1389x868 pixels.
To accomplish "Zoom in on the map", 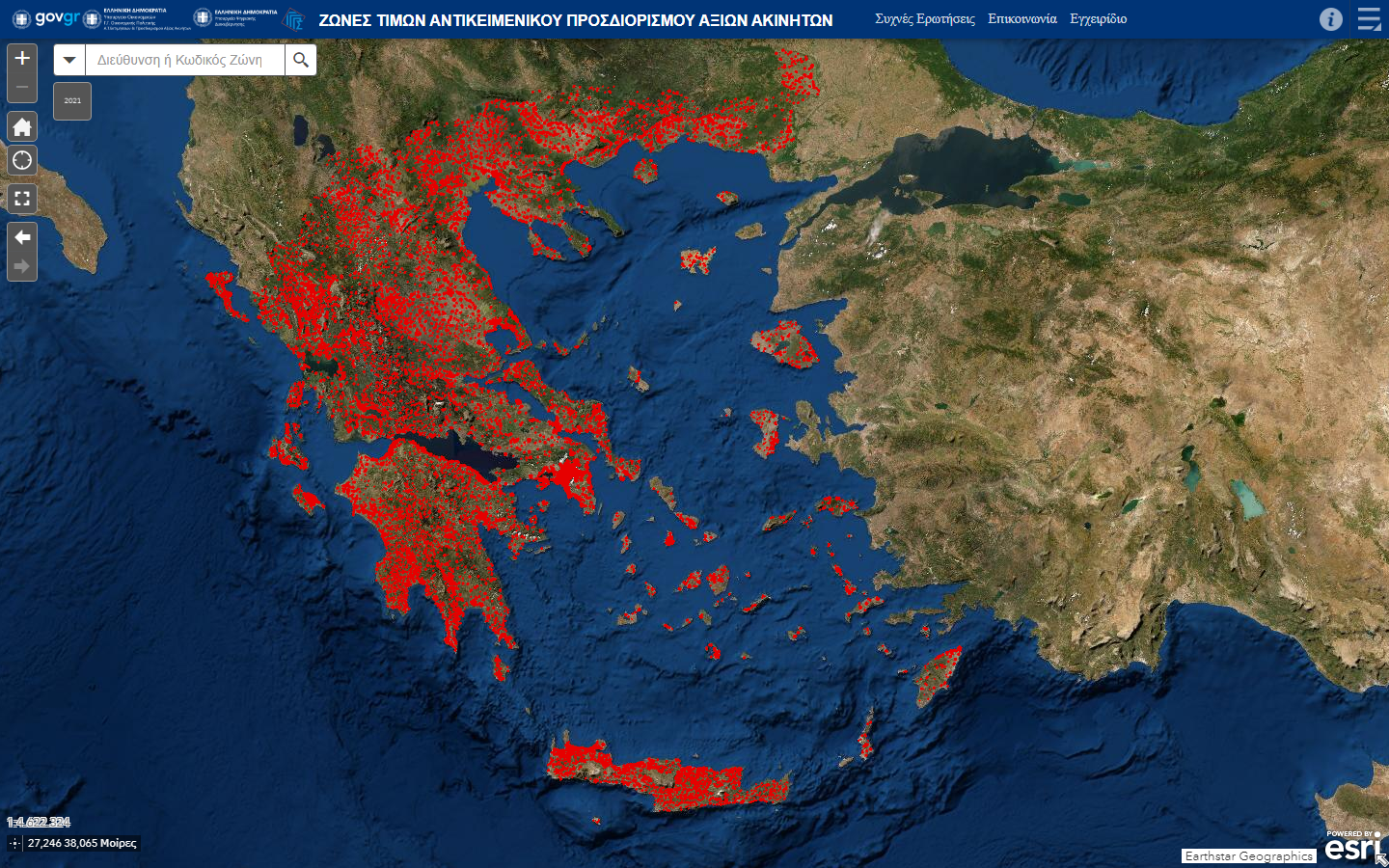I will pos(22,59).
